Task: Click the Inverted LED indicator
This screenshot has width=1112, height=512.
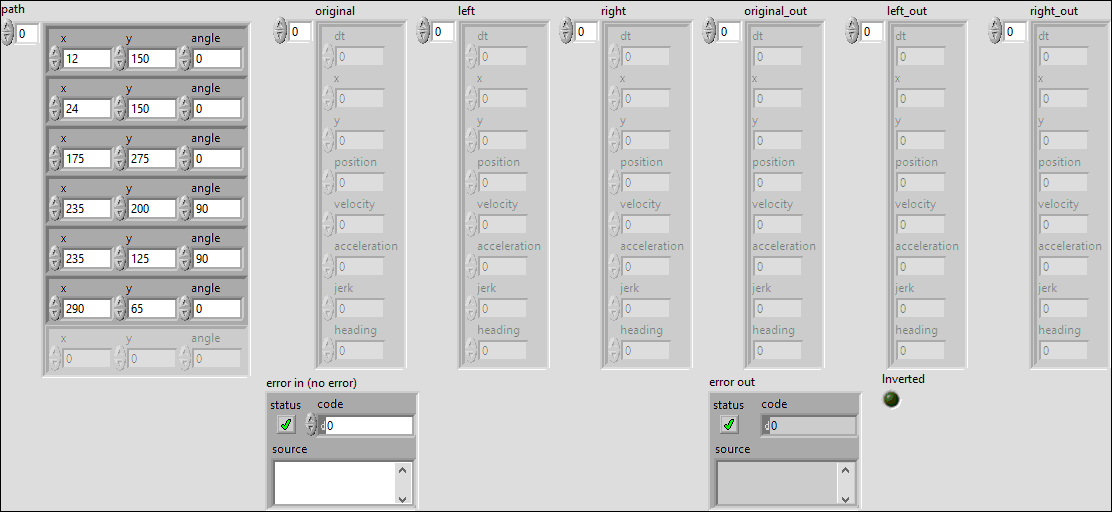Action: (891, 400)
